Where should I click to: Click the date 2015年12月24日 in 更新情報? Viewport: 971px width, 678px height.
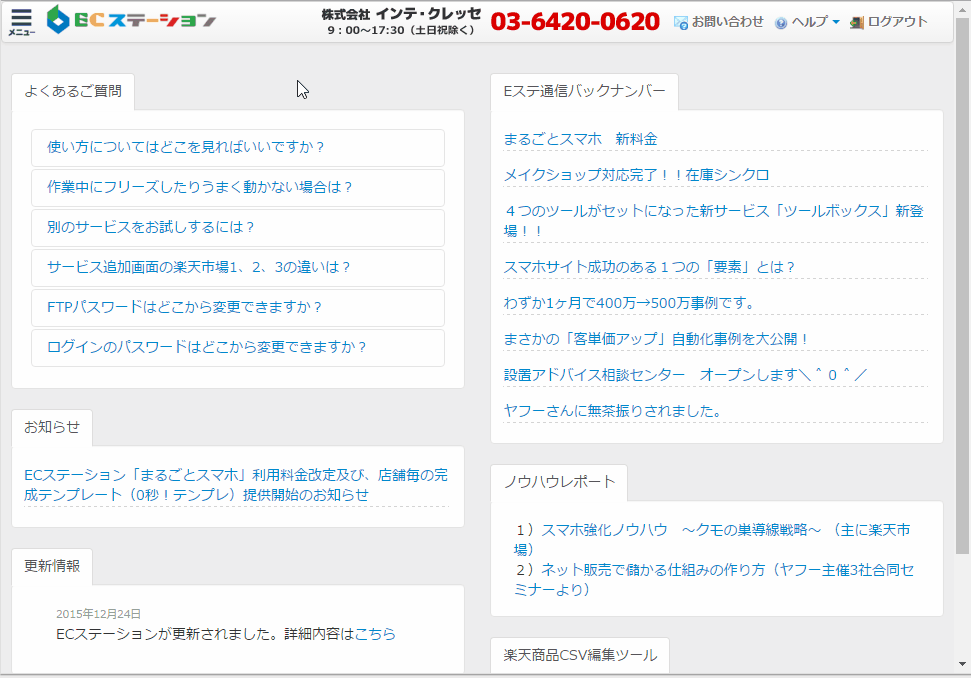coord(98,614)
